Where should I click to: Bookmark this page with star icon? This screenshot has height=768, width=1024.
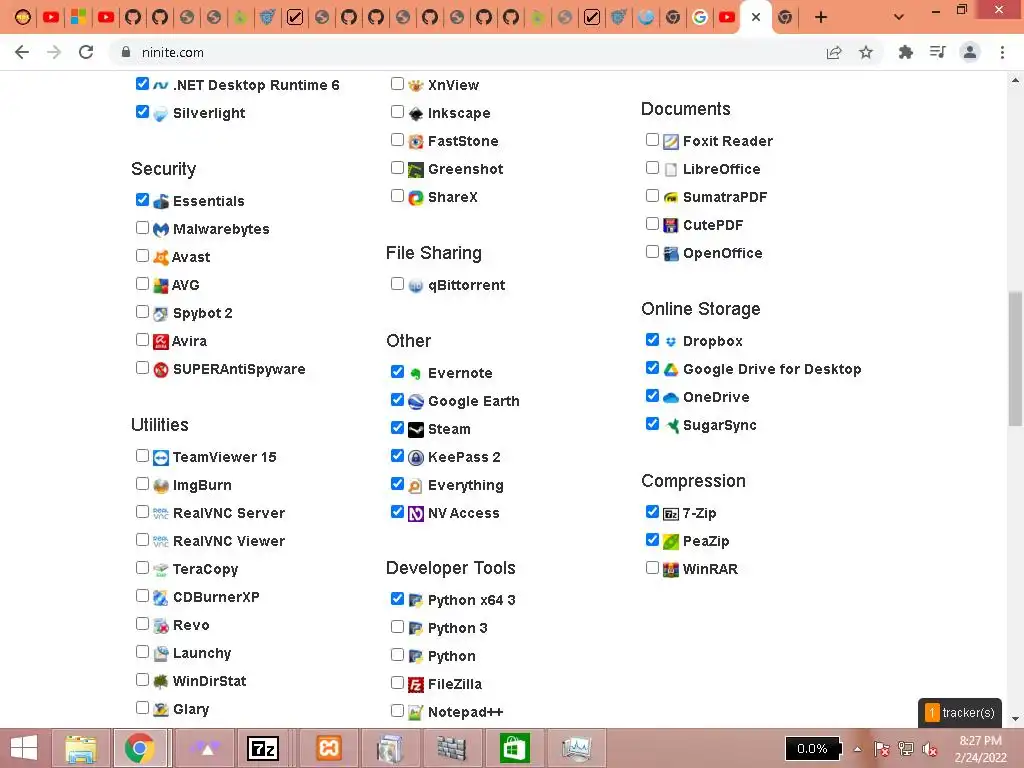coord(866,52)
